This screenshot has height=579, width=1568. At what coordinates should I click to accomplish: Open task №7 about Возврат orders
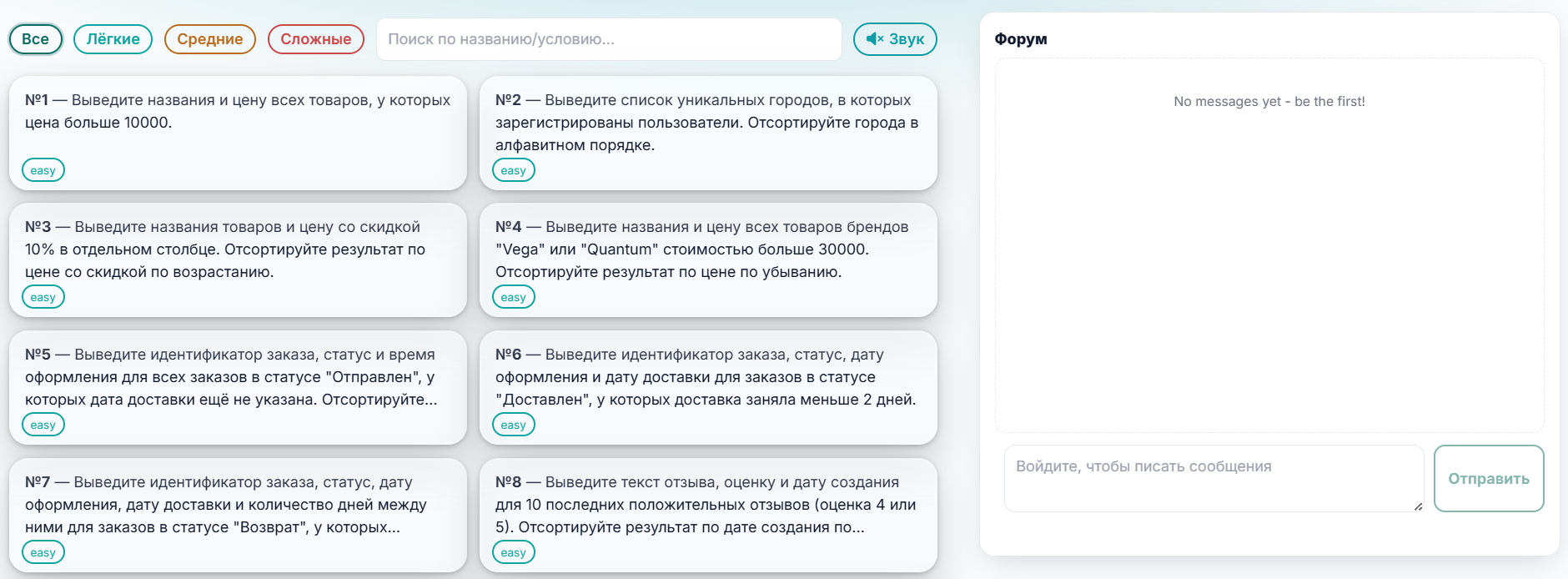238,504
